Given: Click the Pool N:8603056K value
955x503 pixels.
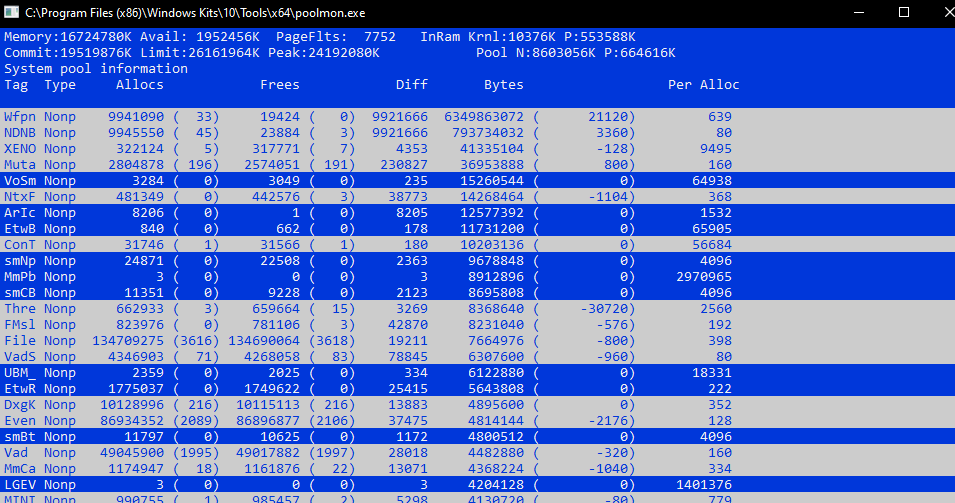Looking at the screenshot, I should (536, 52).
